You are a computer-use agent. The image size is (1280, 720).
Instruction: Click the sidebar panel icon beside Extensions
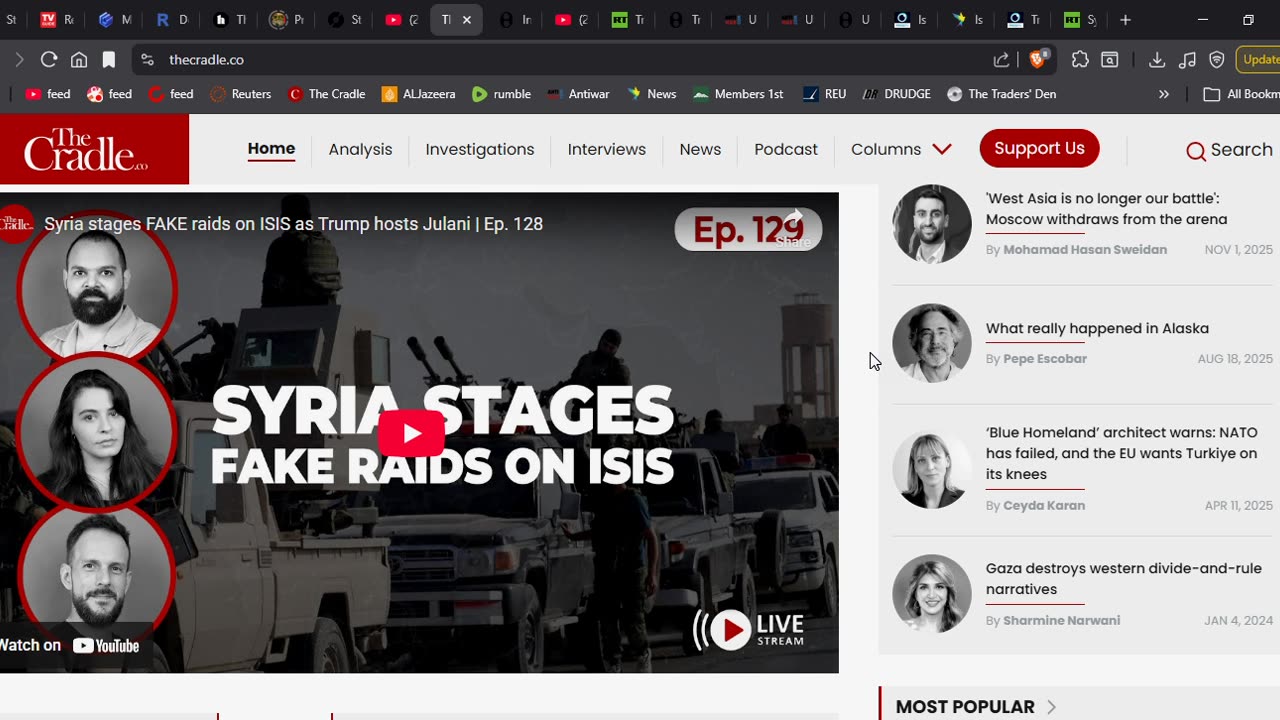click(x=1110, y=60)
